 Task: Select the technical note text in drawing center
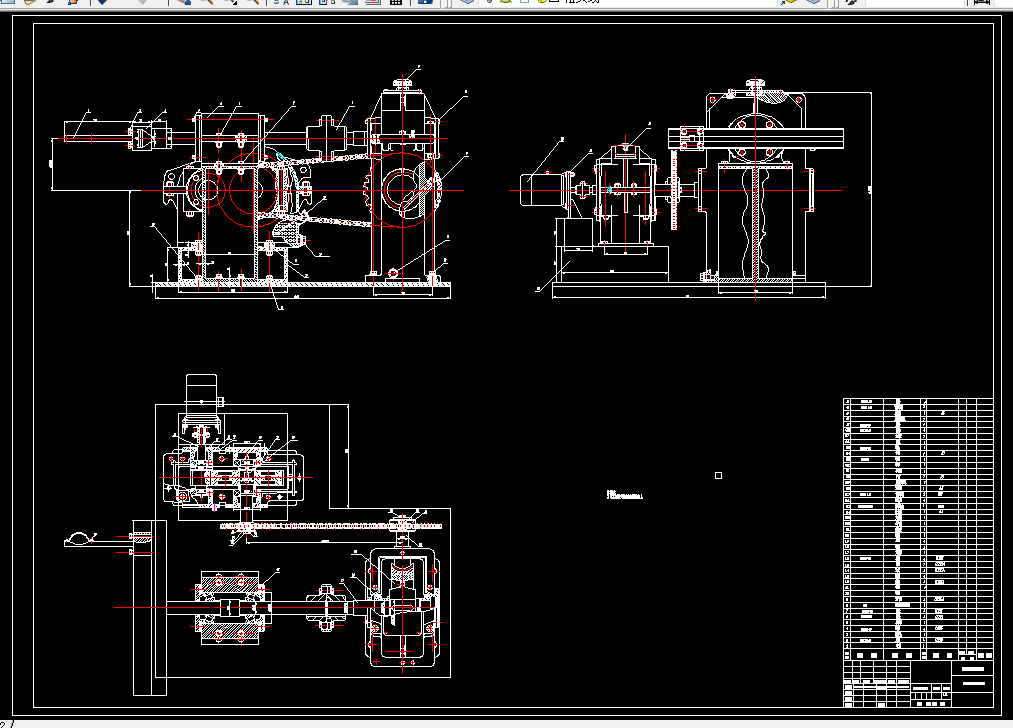tap(625, 495)
